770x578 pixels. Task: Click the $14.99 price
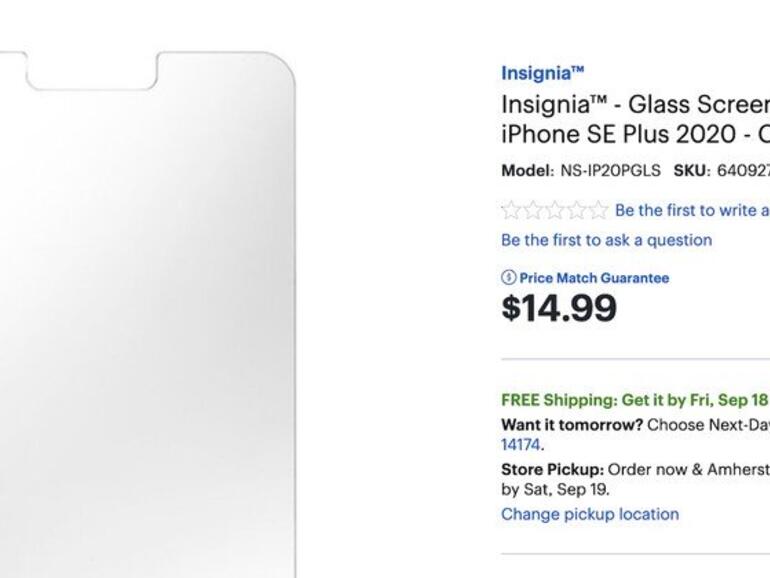559,309
